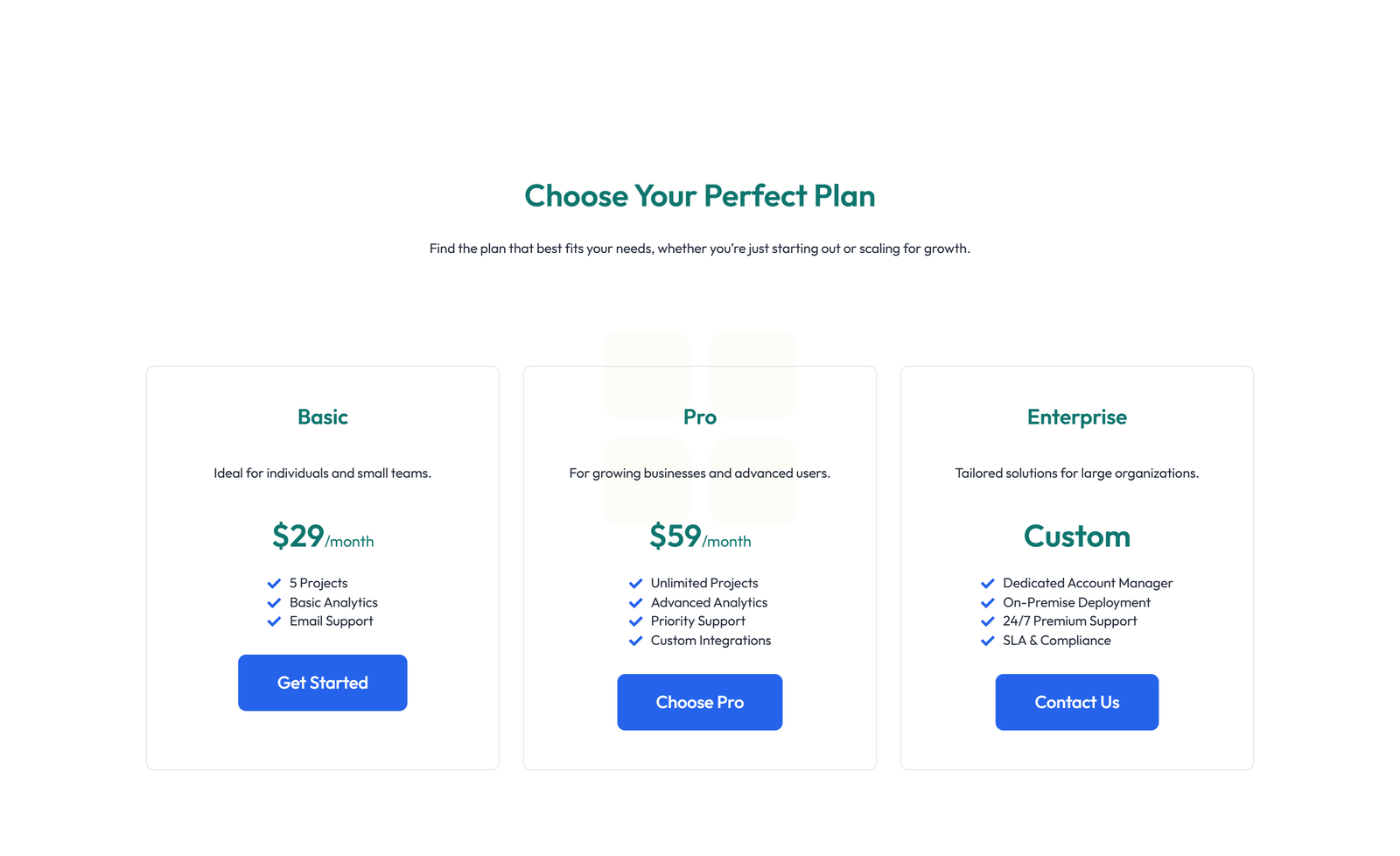This screenshot has height=856, width=1400.
Task: Click the checkmark beside Unlimited Projects
Action: pyautogui.click(x=635, y=583)
